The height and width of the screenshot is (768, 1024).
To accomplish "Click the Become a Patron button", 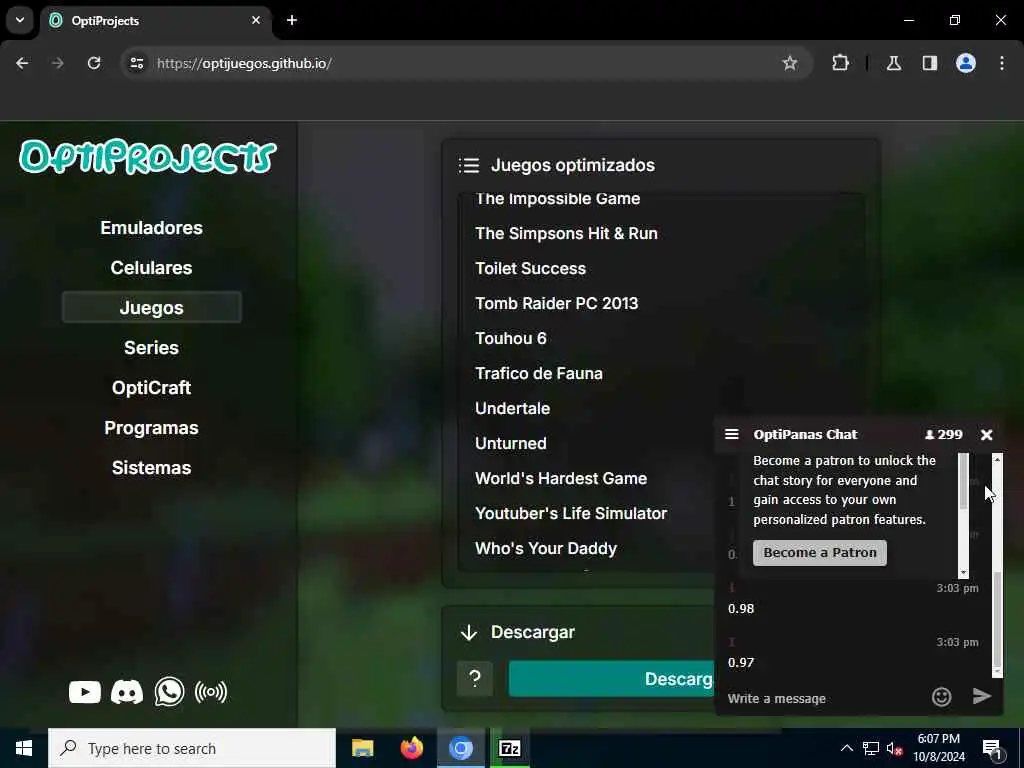I will pyautogui.click(x=820, y=552).
